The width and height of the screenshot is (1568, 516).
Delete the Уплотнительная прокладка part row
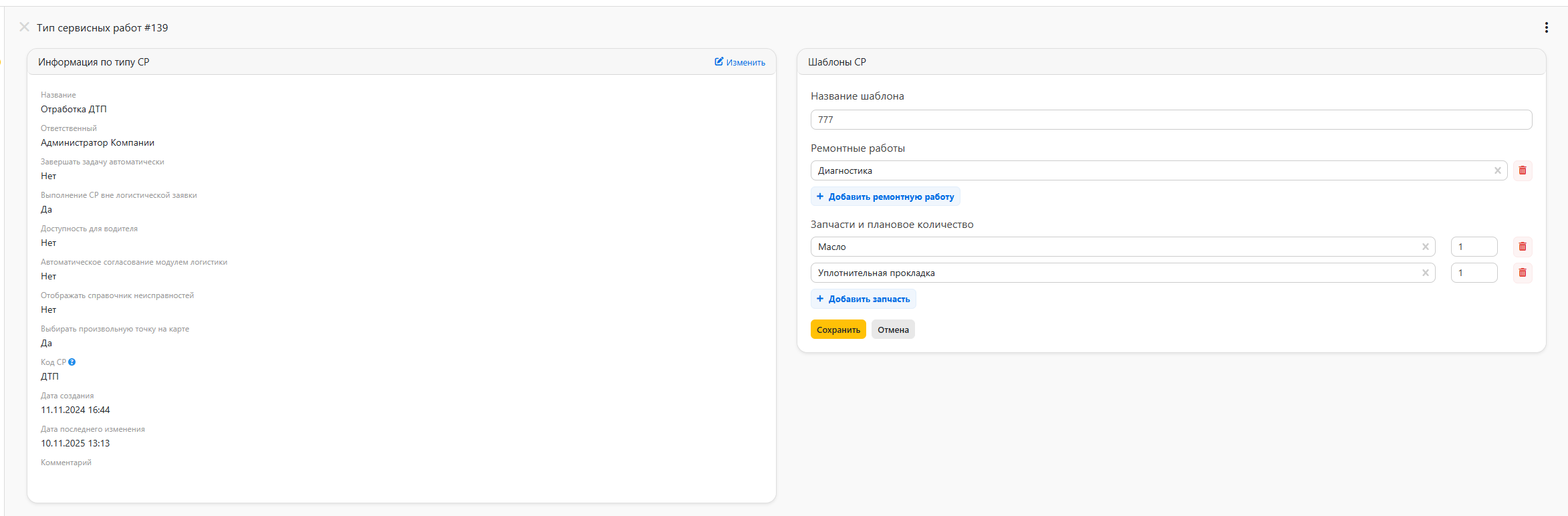(1523, 273)
